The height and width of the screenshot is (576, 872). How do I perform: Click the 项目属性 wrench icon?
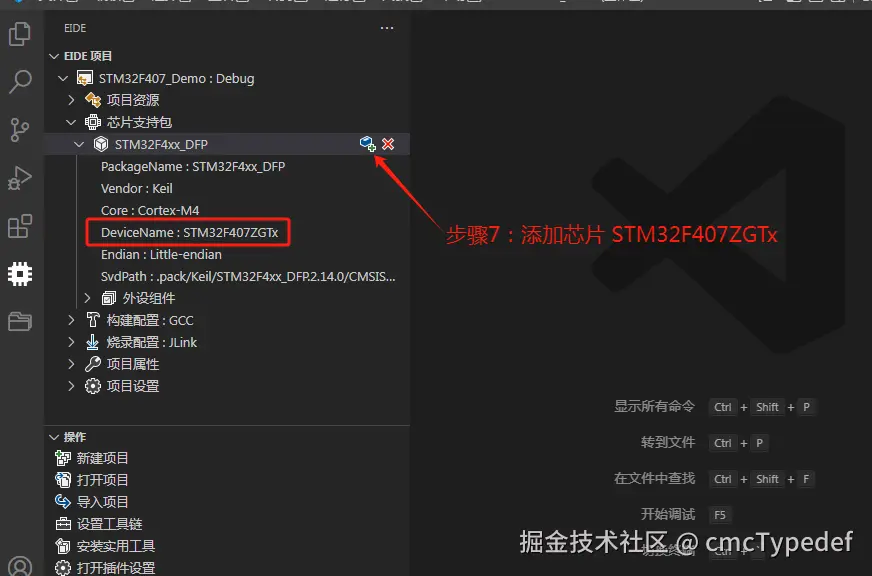coord(93,364)
